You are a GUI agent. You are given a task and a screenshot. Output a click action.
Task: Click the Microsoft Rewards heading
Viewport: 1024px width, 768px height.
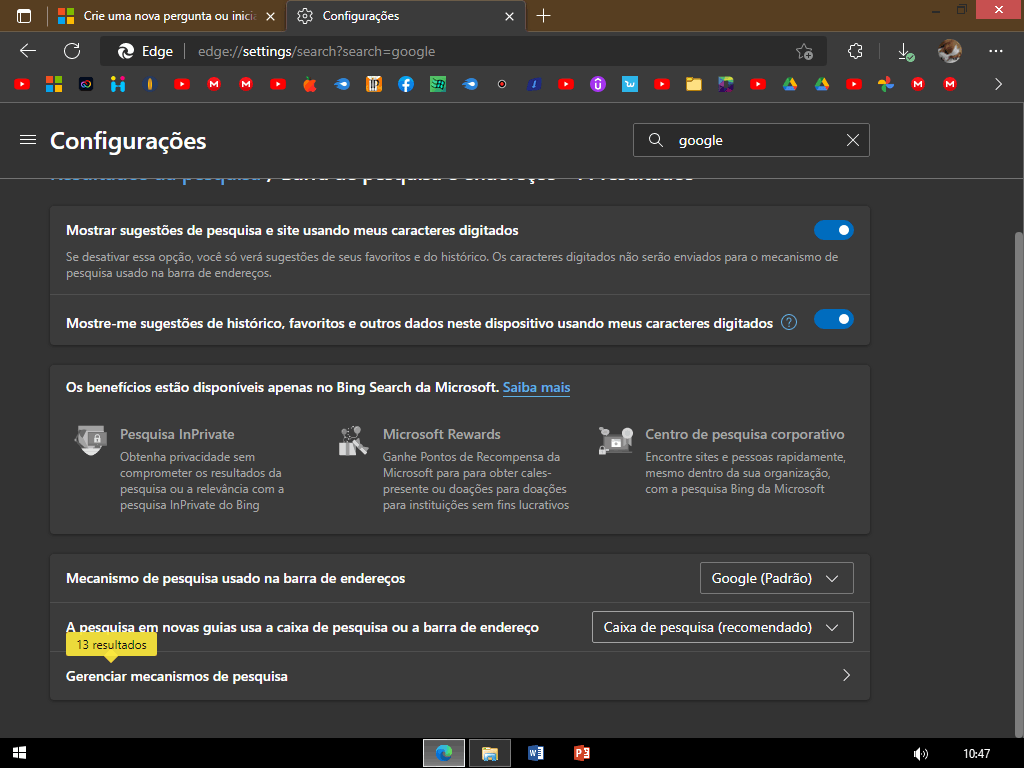441,434
